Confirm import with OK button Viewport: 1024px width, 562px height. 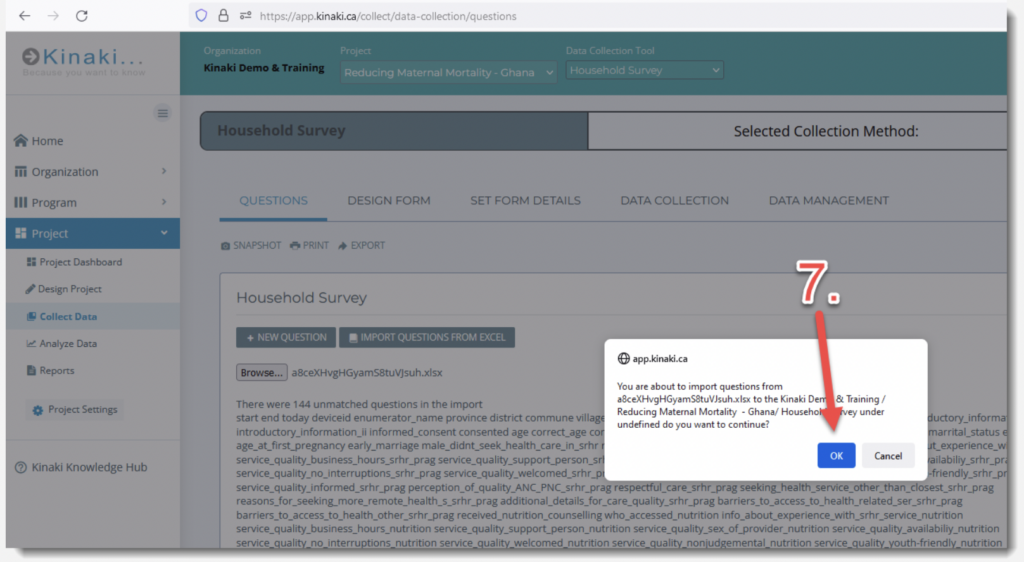click(836, 456)
